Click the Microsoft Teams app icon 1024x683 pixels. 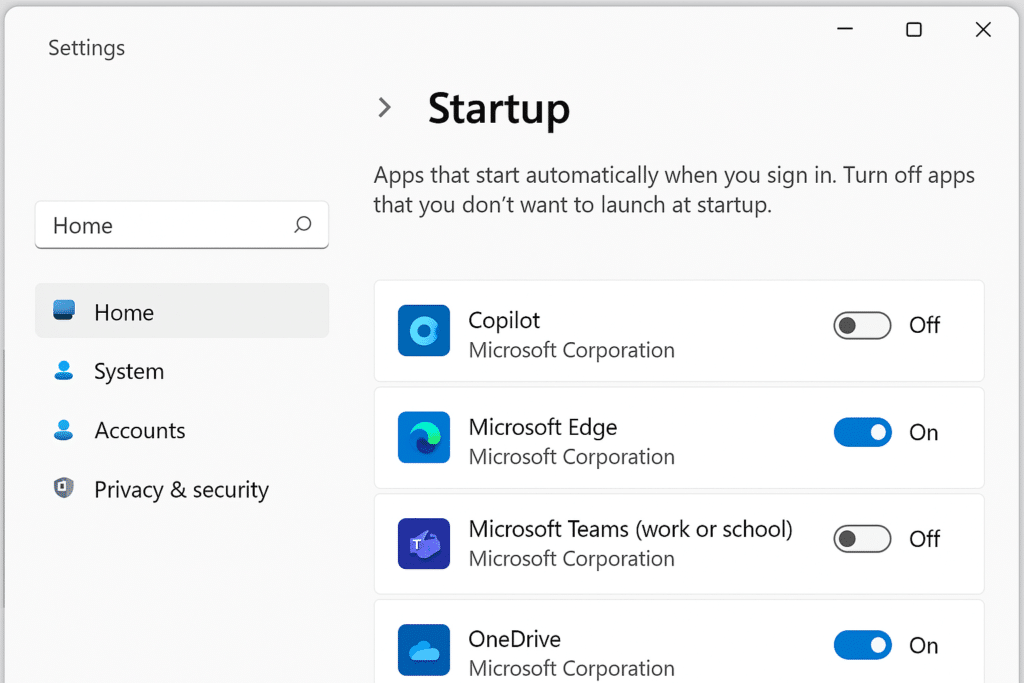(x=424, y=543)
